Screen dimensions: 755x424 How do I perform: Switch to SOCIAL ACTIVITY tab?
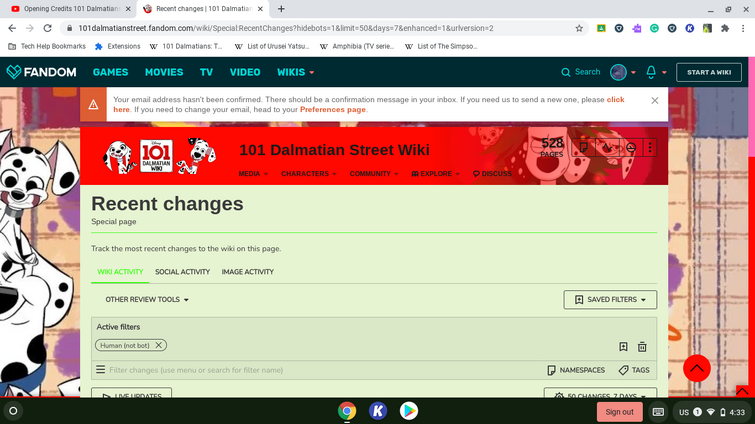[182, 272]
